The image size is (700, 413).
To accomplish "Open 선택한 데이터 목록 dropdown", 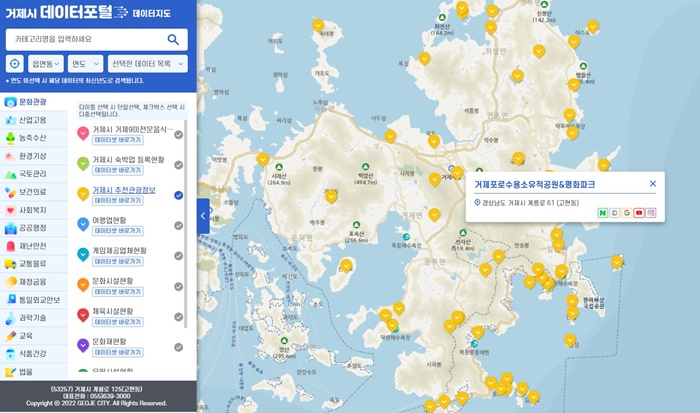I will tap(146, 63).
